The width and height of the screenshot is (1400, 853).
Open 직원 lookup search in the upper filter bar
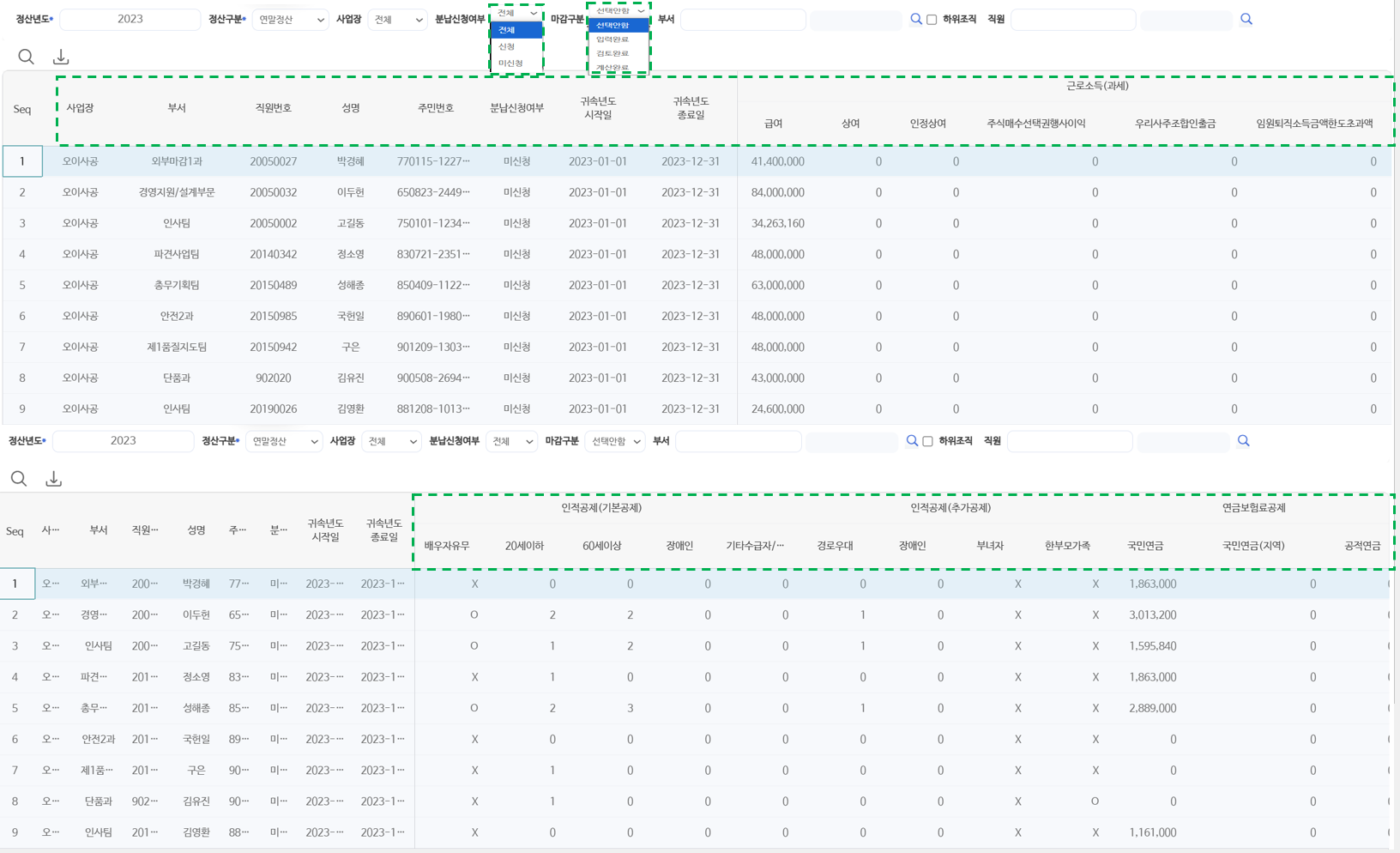(1246, 19)
